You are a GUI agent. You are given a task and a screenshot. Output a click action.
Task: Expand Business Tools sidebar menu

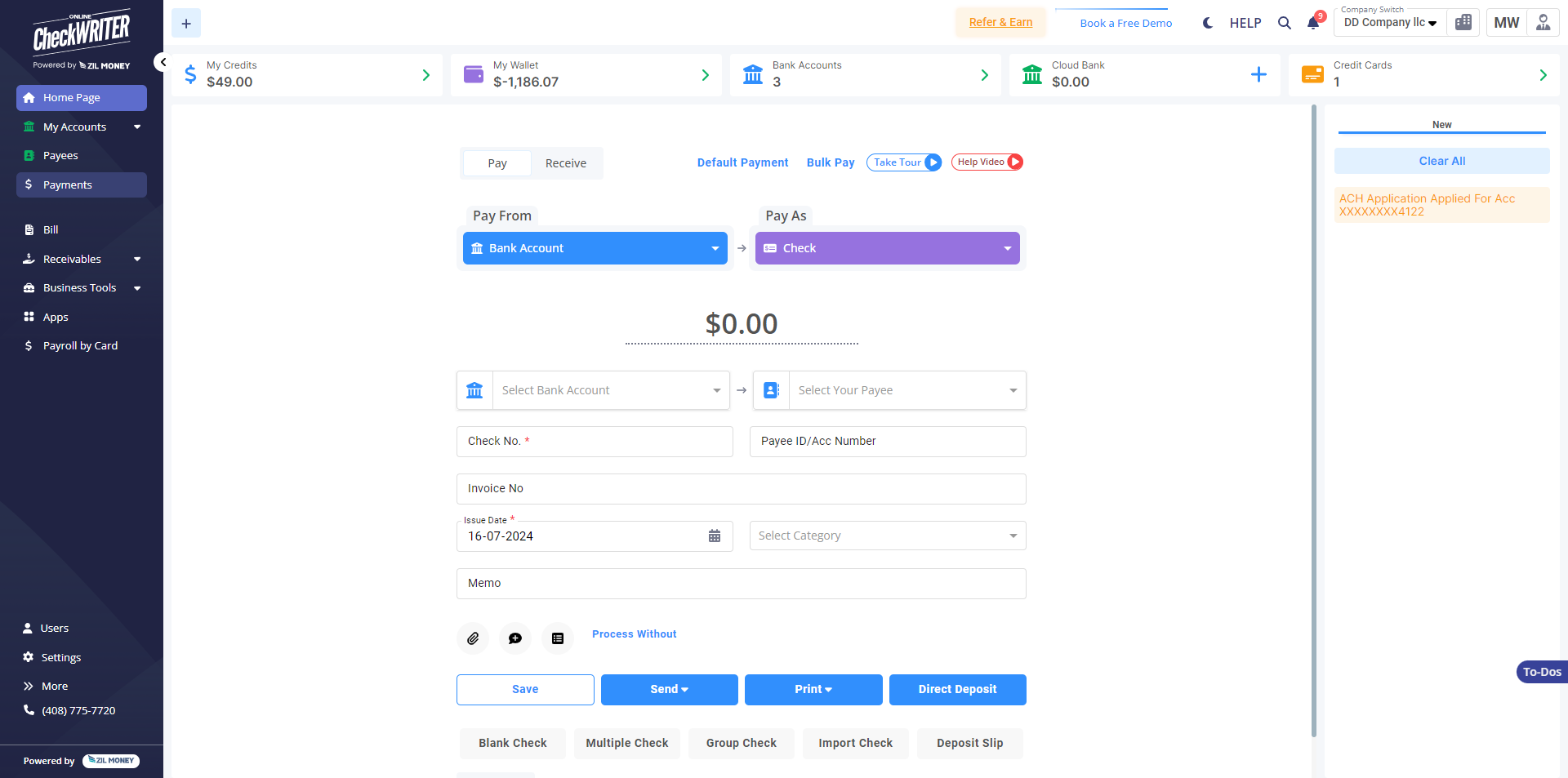click(x=82, y=288)
